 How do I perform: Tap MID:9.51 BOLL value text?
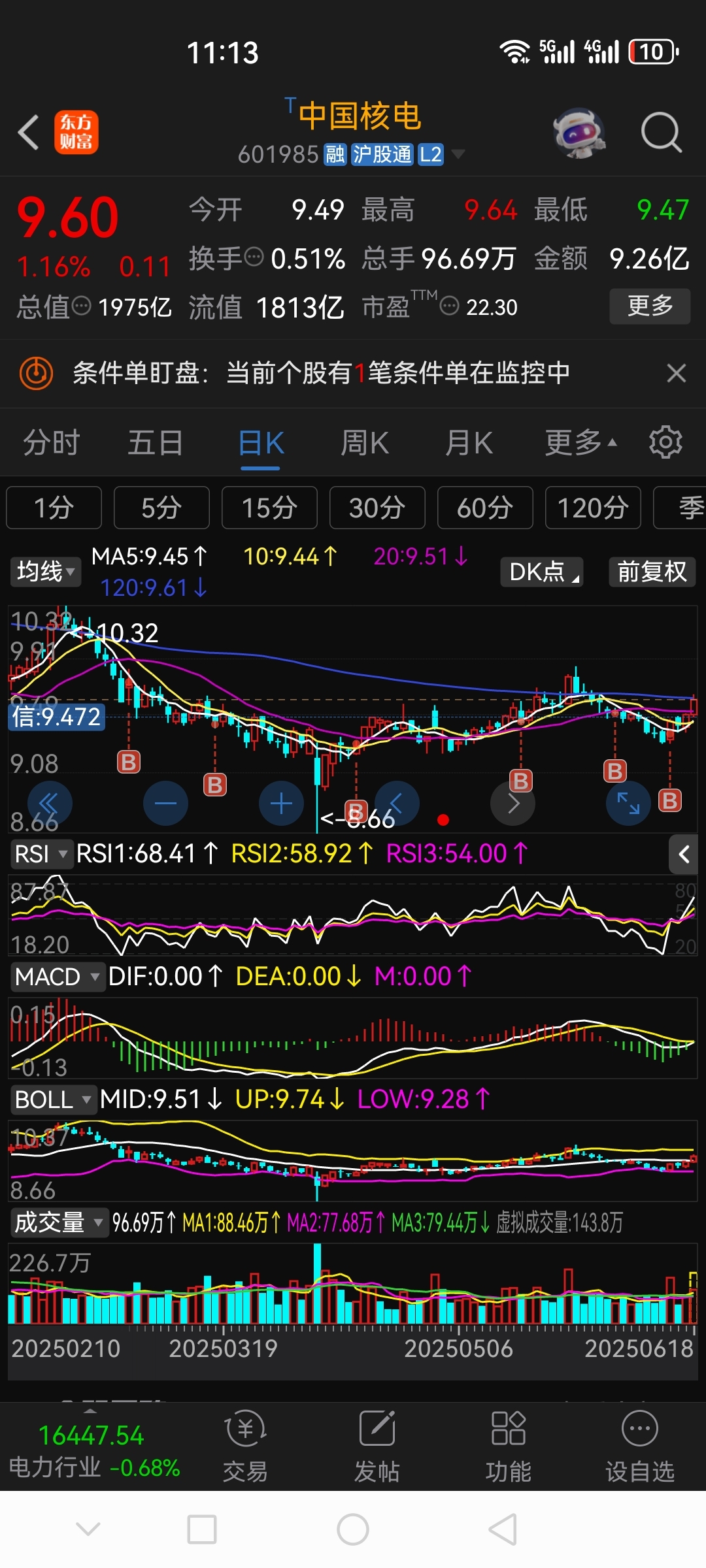tap(161, 1100)
